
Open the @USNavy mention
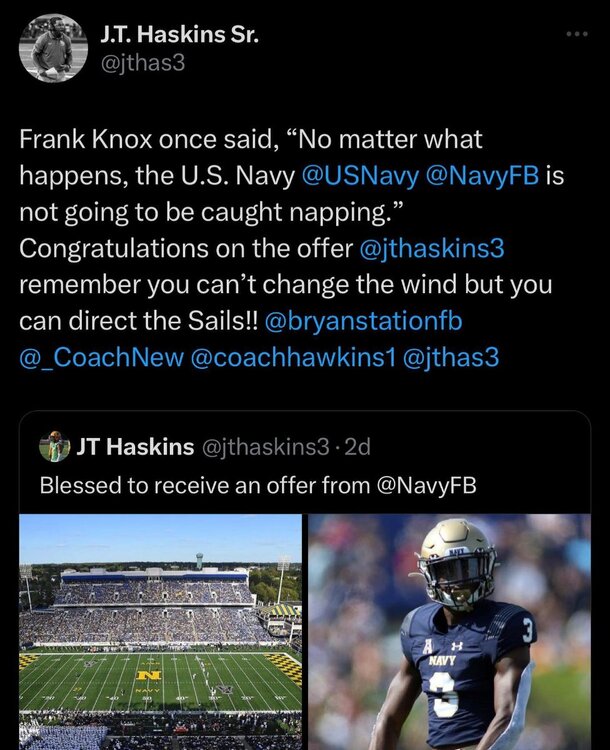coord(360,176)
